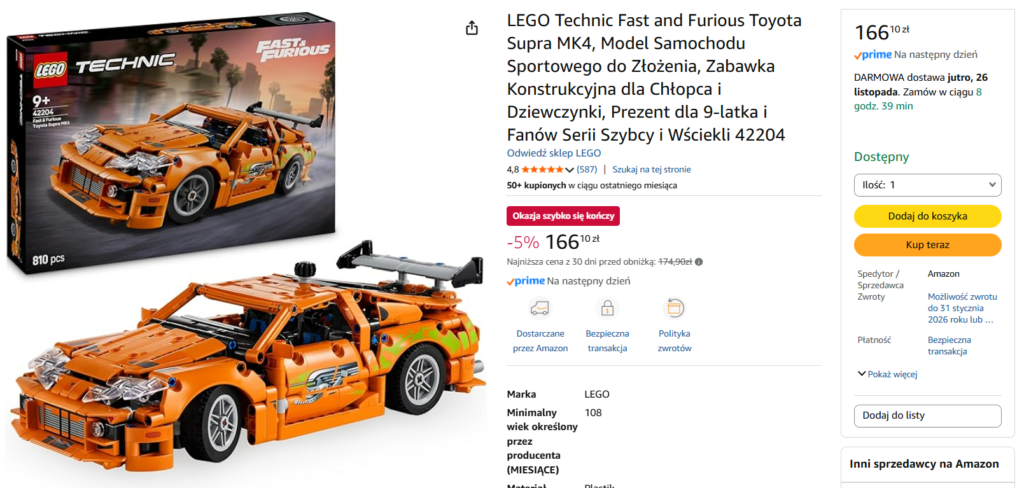Add item with Dodaj do koszyka button
Viewport: 1024px width, 488px height.
(927, 216)
